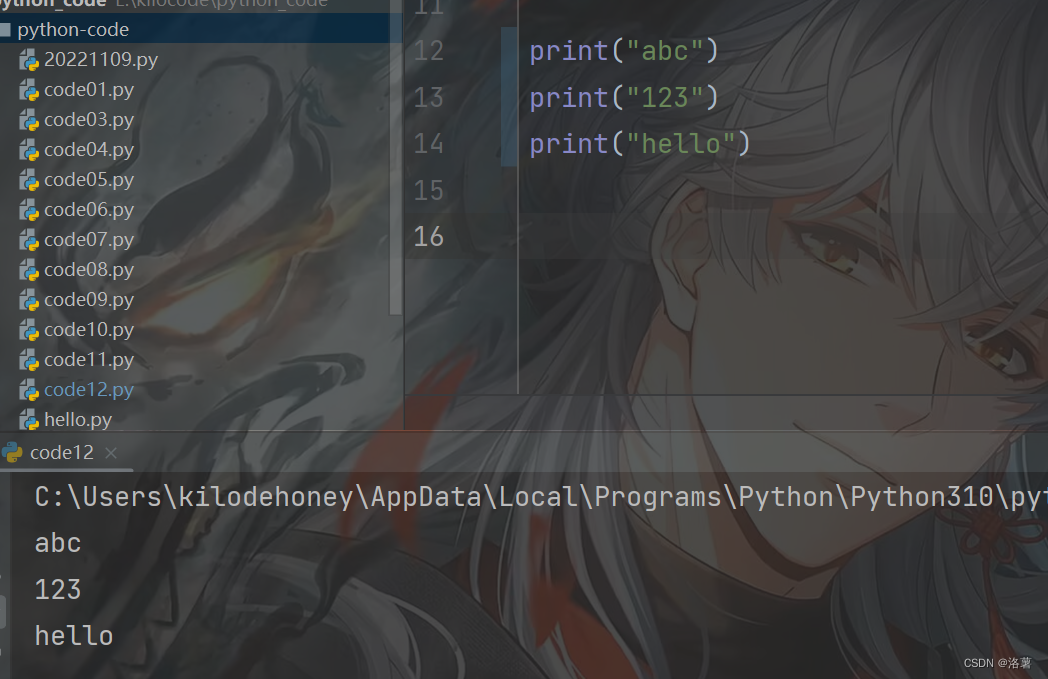Click the code04.py Python file icon

coord(29,150)
